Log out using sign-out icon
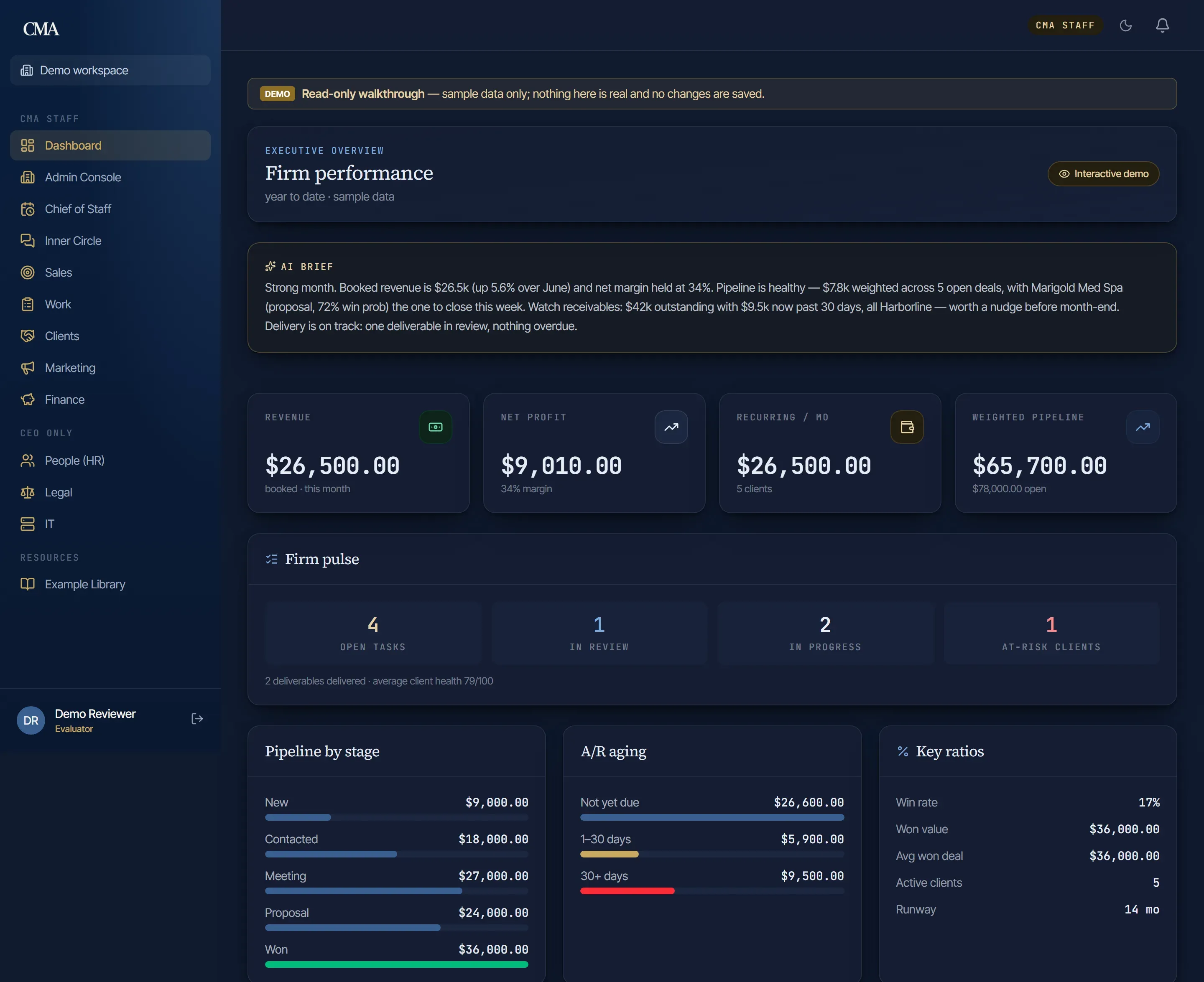Image resolution: width=1204 pixels, height=982 pixels. [x=197, y=719]
